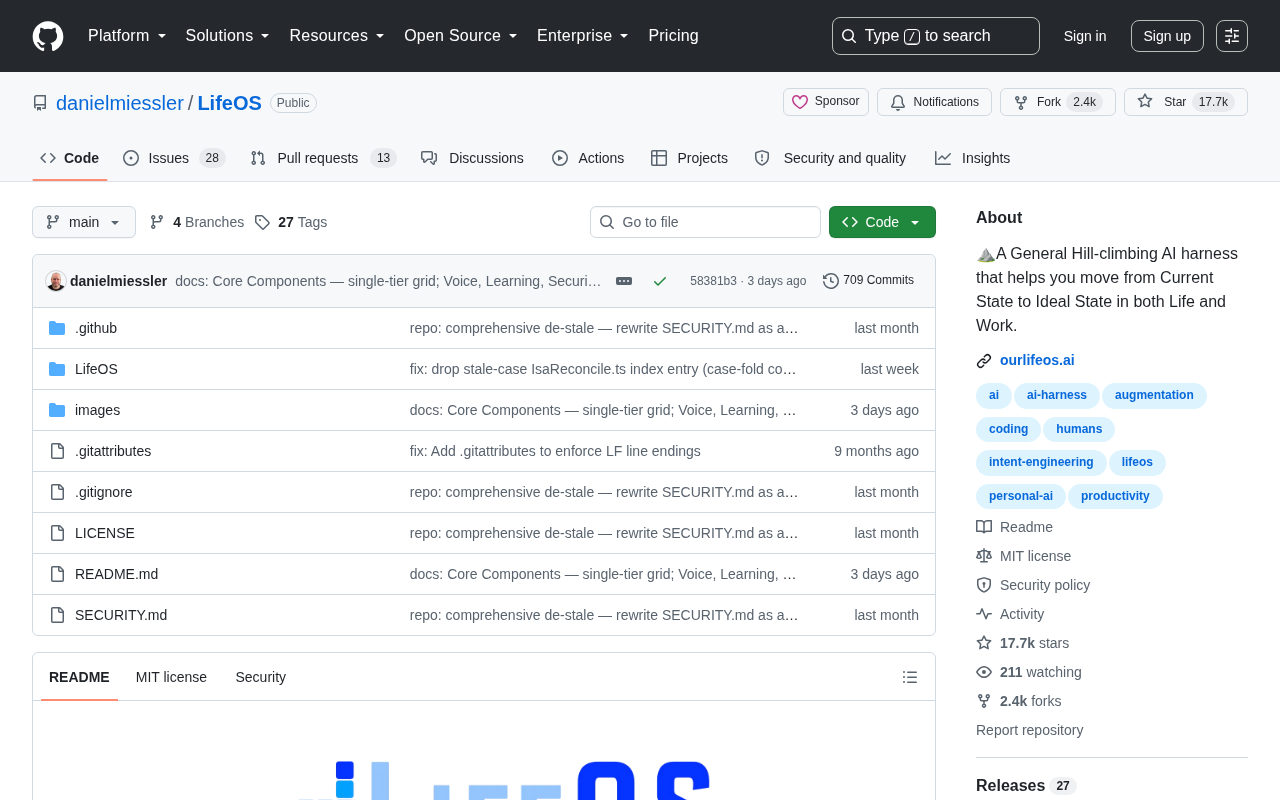The height and width of the screenshot is (800, 1280).
Task: Click the history clock icon by 709 Commits
Action: click(831, 281)
